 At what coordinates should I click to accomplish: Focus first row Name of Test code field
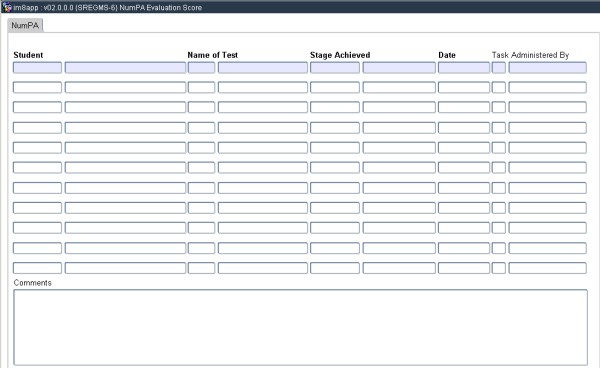pyautogui.click(x=201, y=68)
